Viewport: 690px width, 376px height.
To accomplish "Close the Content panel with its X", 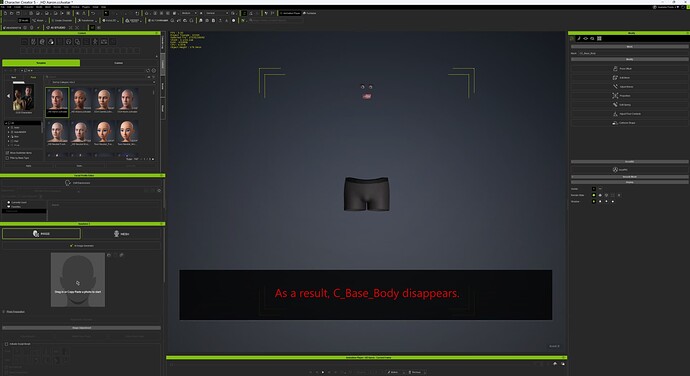I will coord(157,33).
